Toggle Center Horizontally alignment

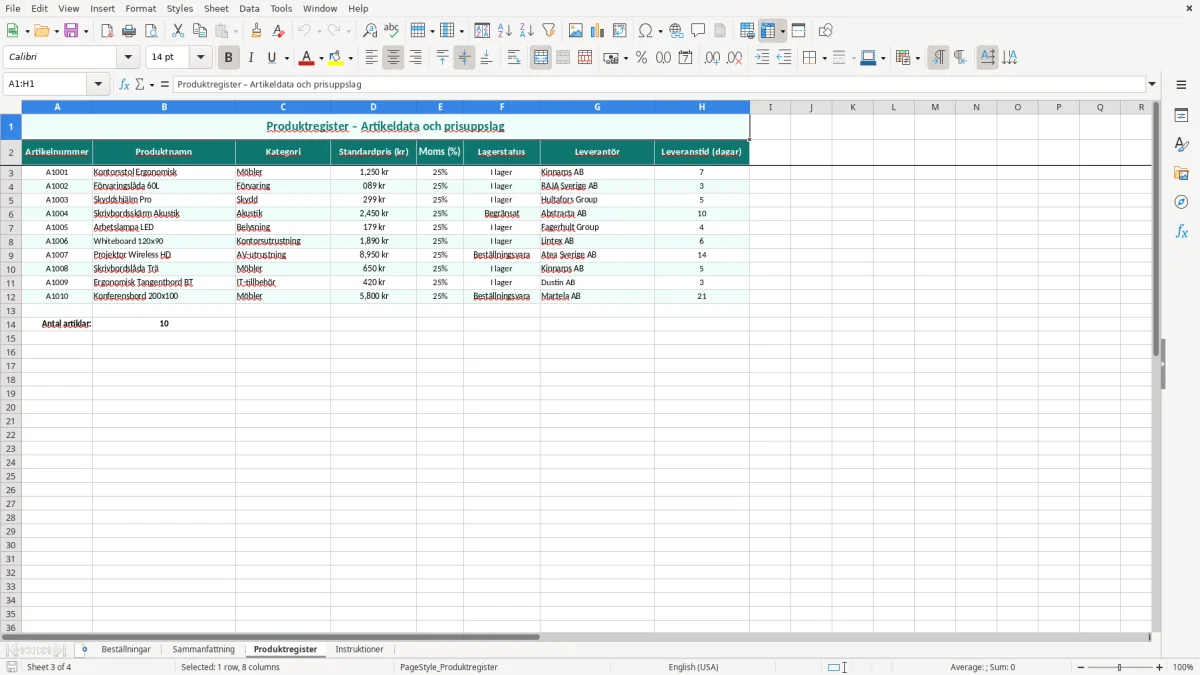pos(393,58)
